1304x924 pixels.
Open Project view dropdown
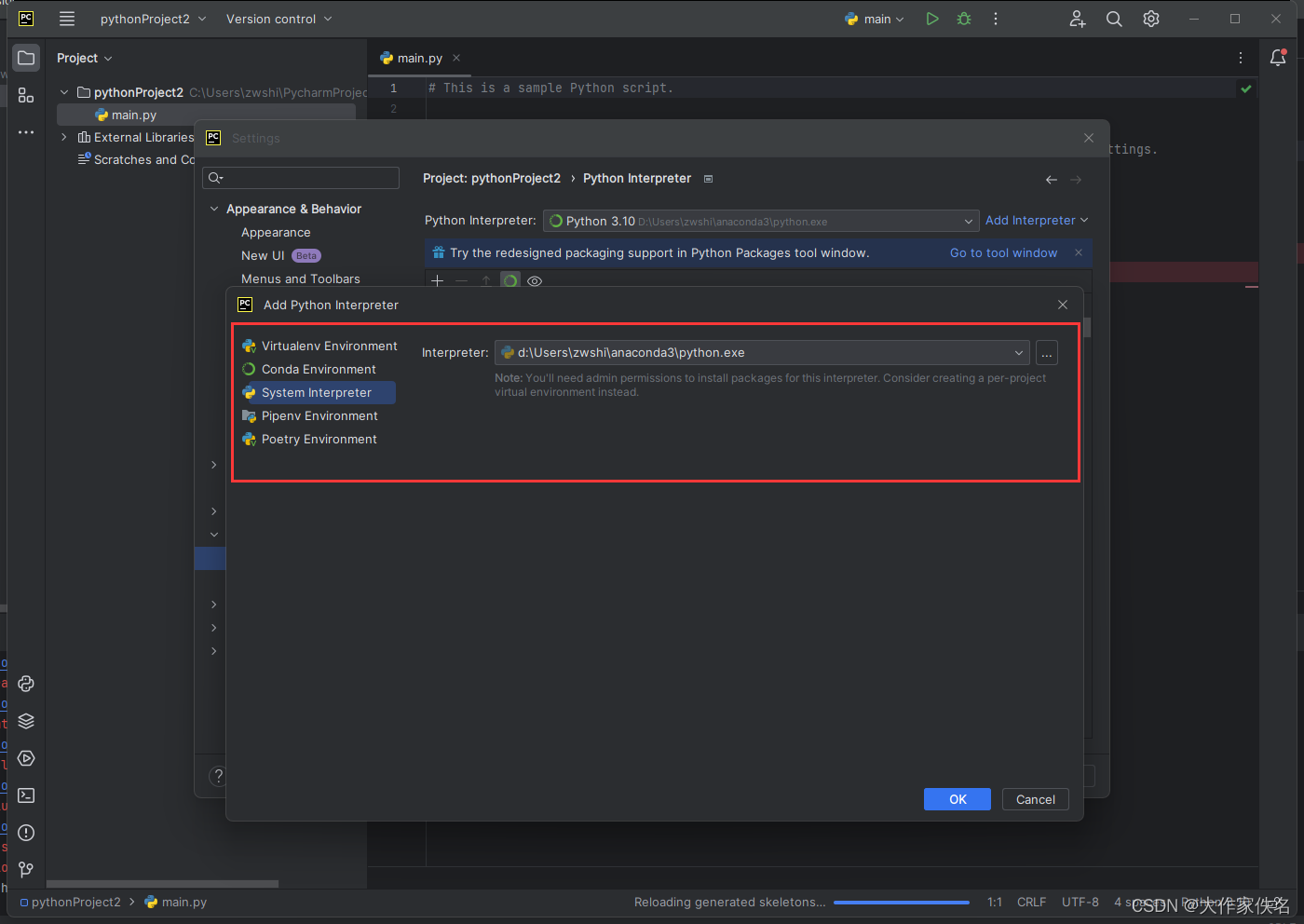coord(85,58)
